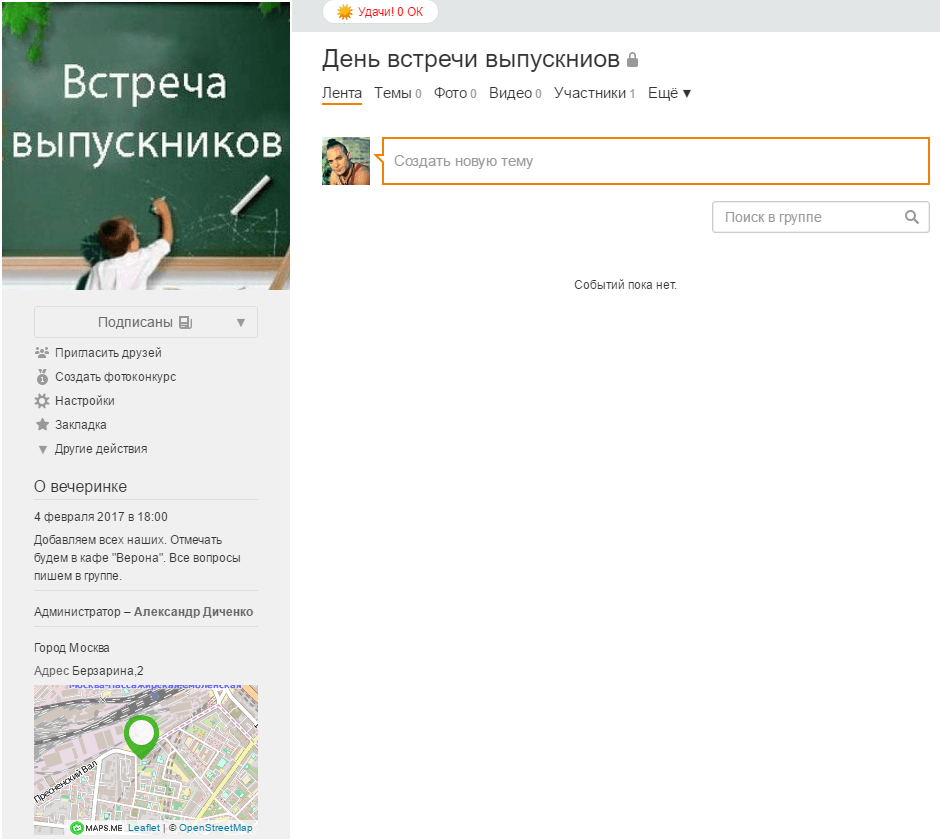Select the Фото tab

pyautogui.click(x=450, y=93)
